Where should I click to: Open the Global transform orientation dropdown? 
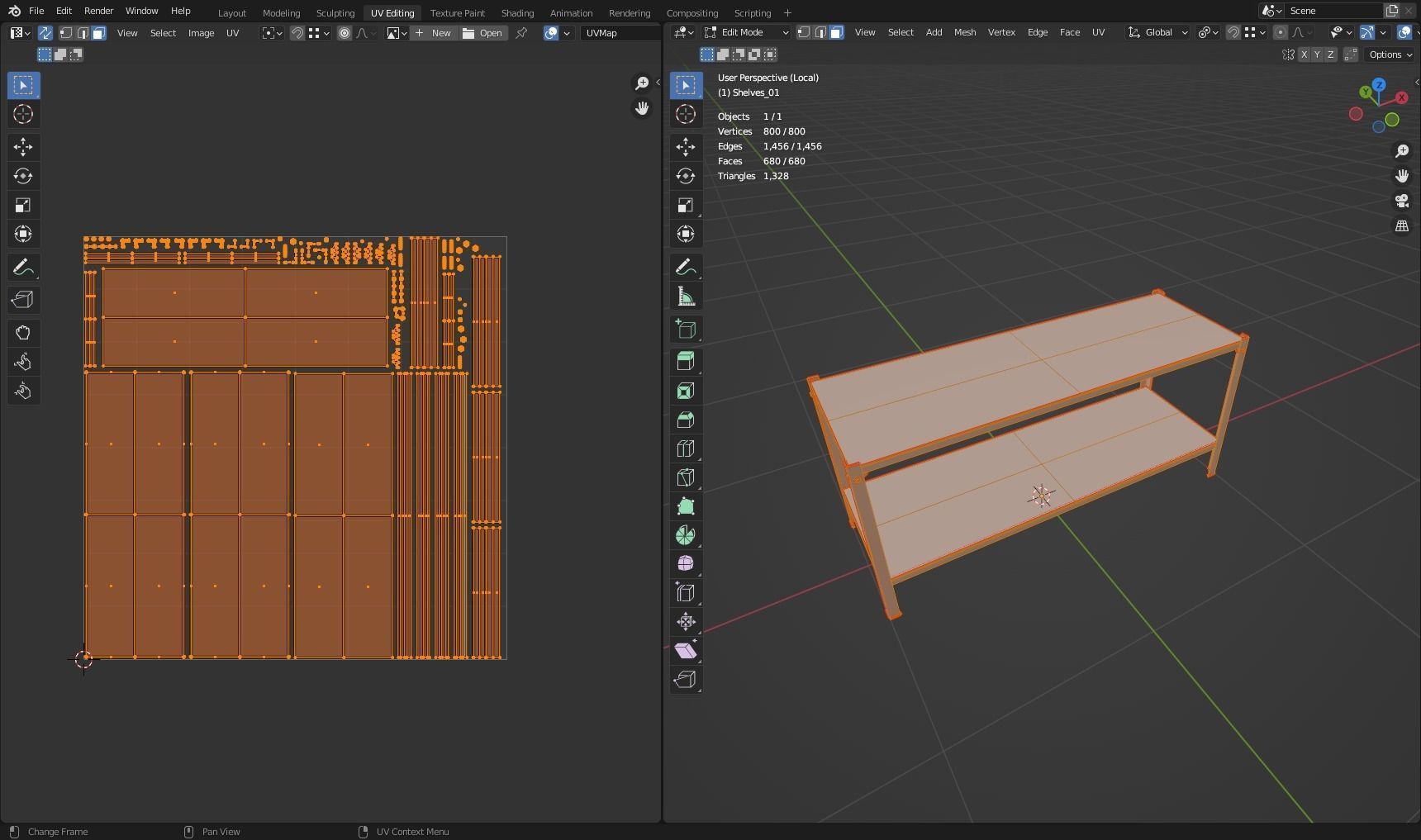[x=1158, y=32]
